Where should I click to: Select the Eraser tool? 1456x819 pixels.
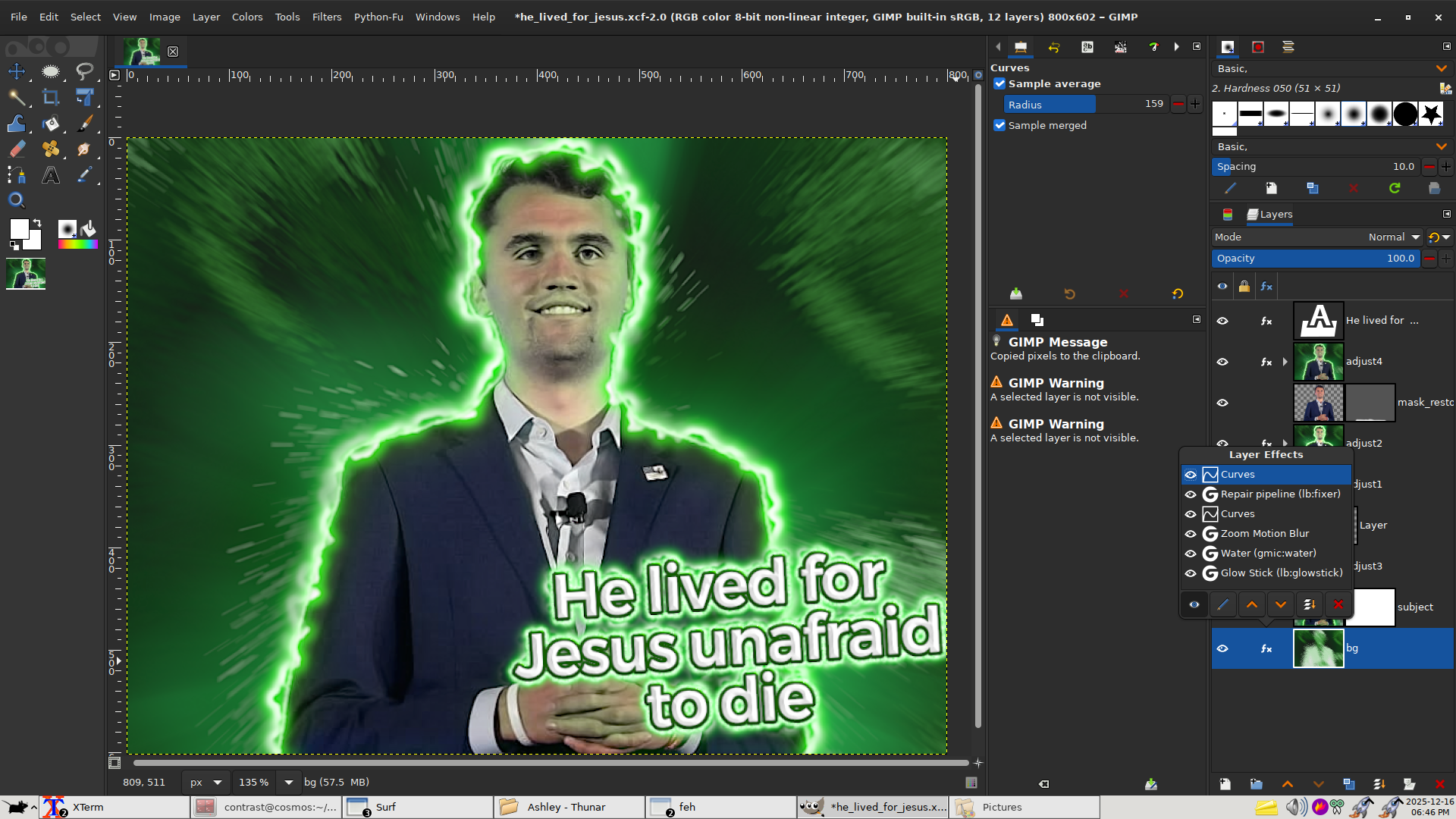coord(17,149)
